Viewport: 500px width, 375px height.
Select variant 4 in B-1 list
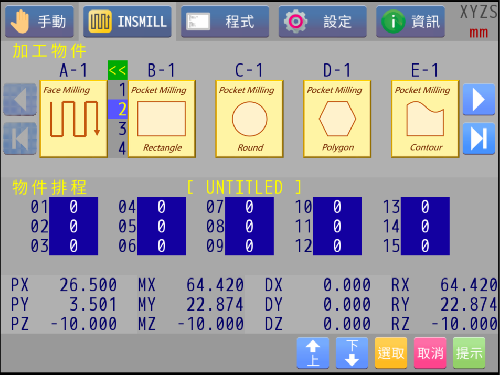pos(118,148)
